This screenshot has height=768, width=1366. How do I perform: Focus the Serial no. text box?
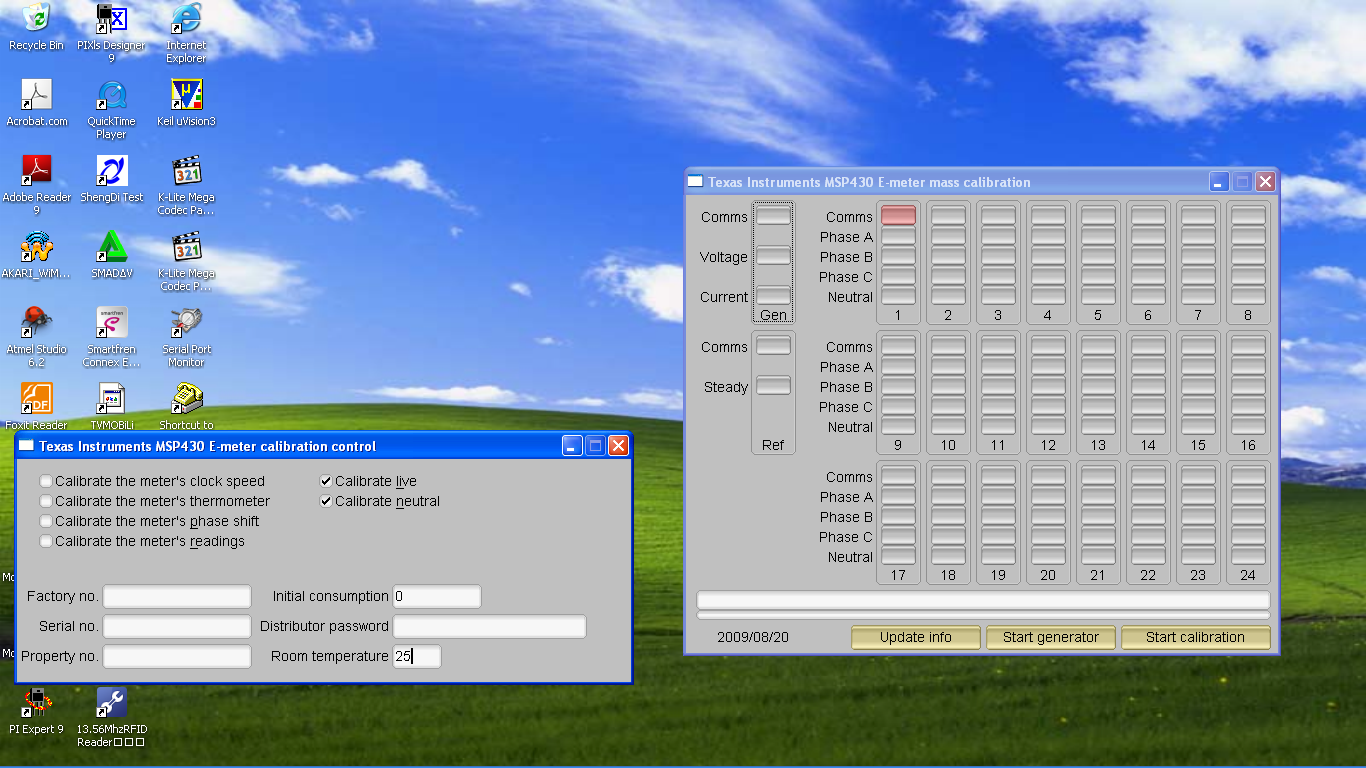pos(177,626)
